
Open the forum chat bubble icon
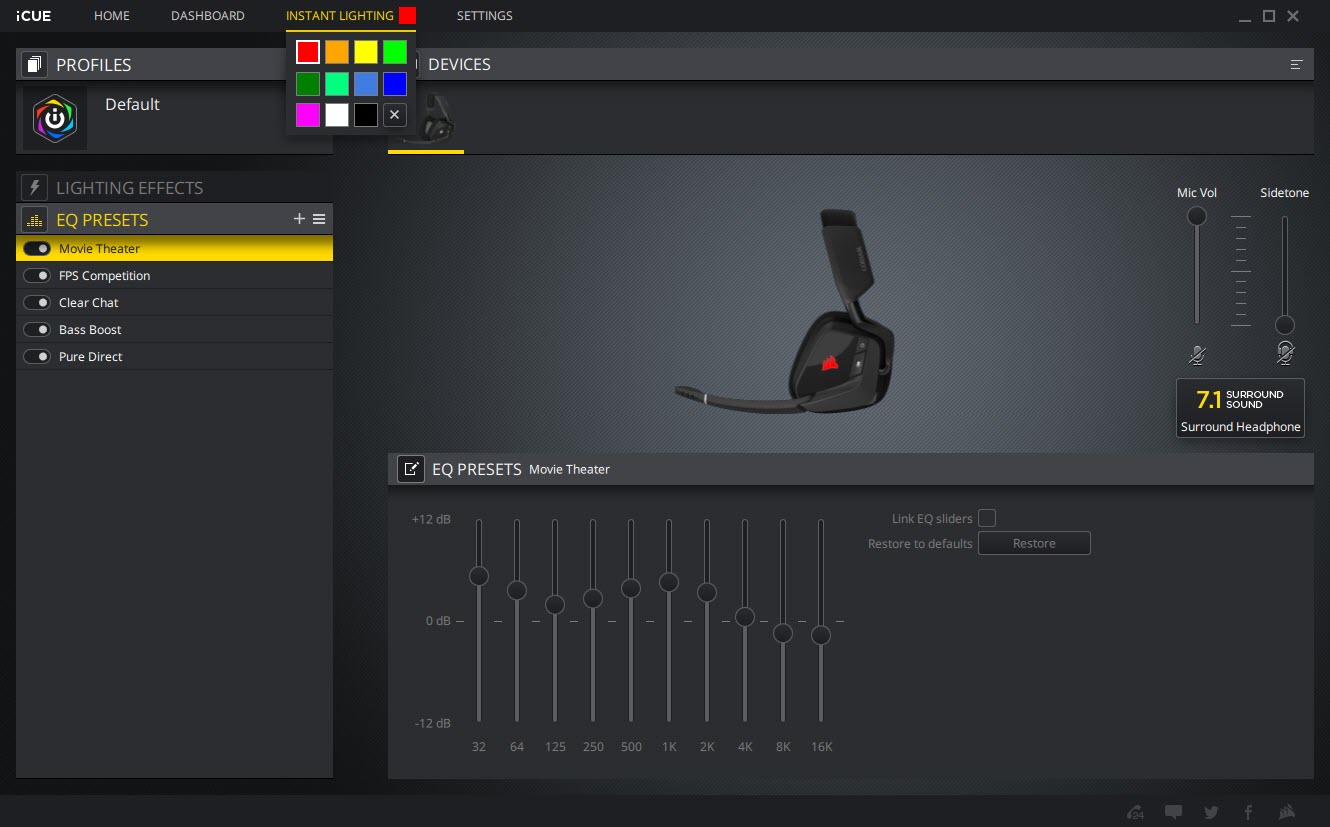[1174, 812]
